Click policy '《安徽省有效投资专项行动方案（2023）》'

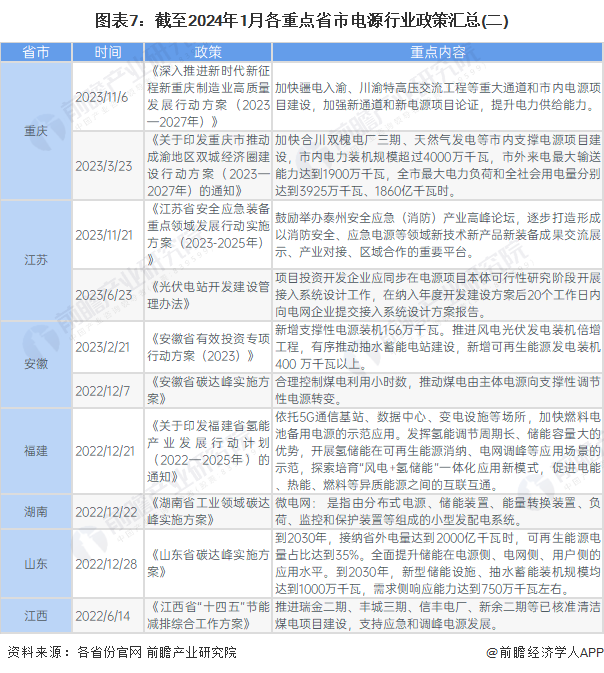click(208, 347)
